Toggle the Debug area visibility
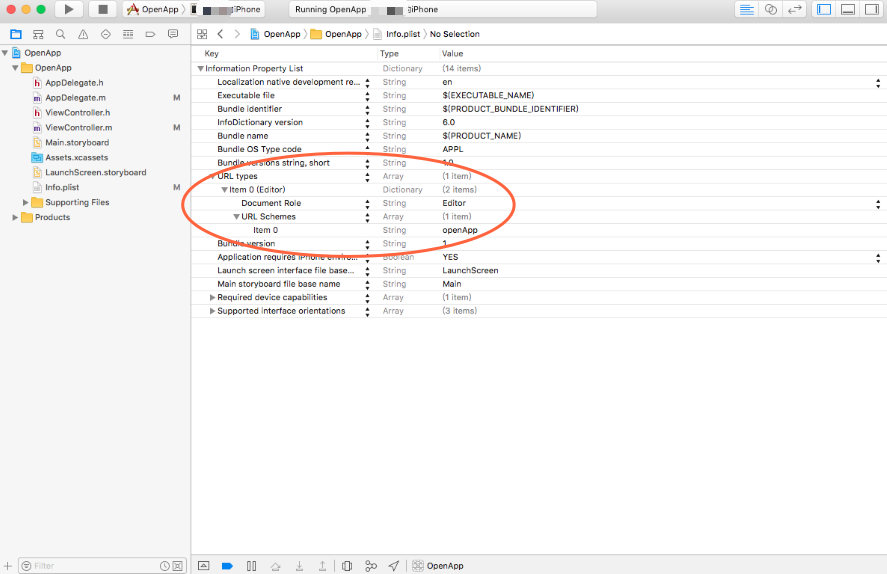 [848, 10]
